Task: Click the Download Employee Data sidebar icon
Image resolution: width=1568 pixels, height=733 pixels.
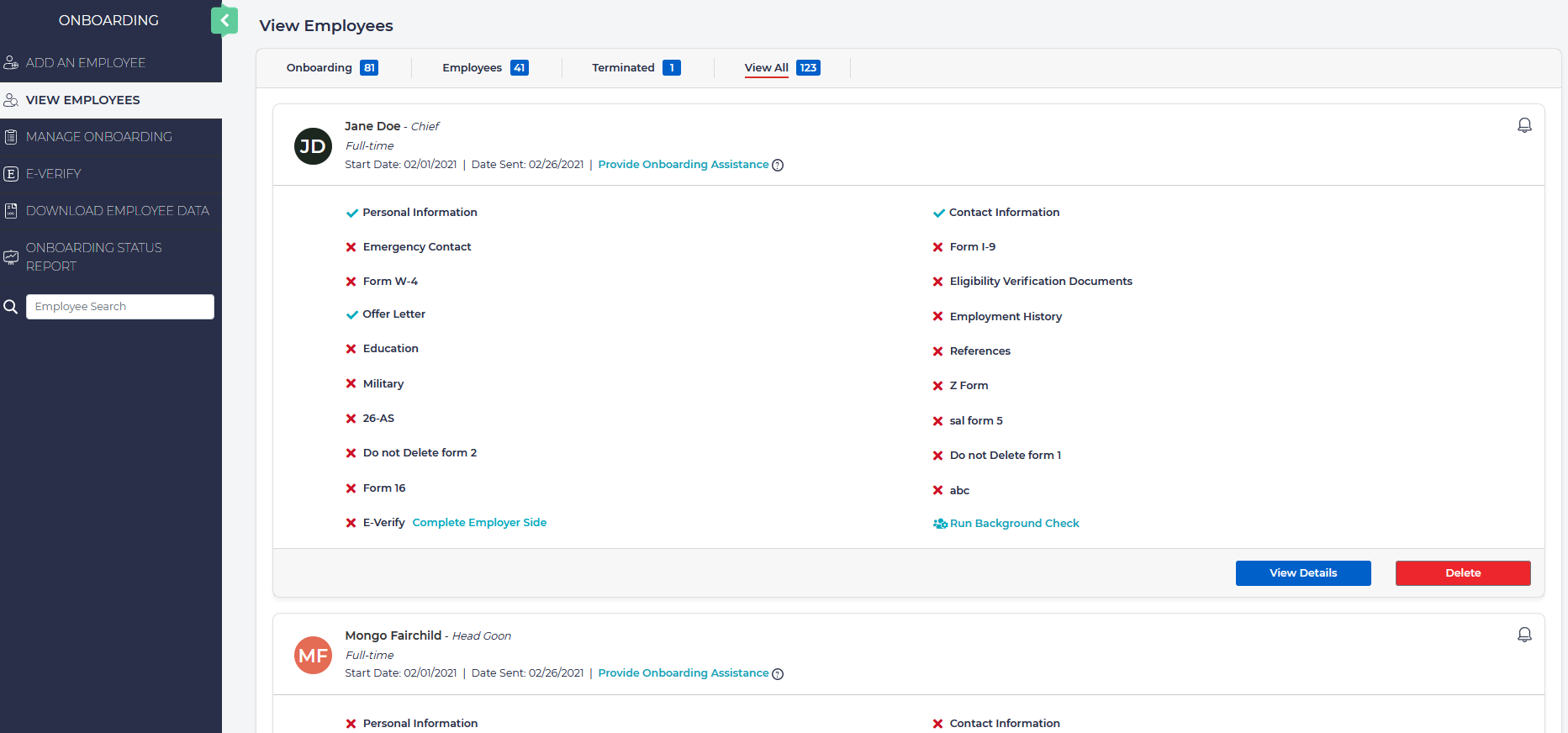Action: click(11, 211)
